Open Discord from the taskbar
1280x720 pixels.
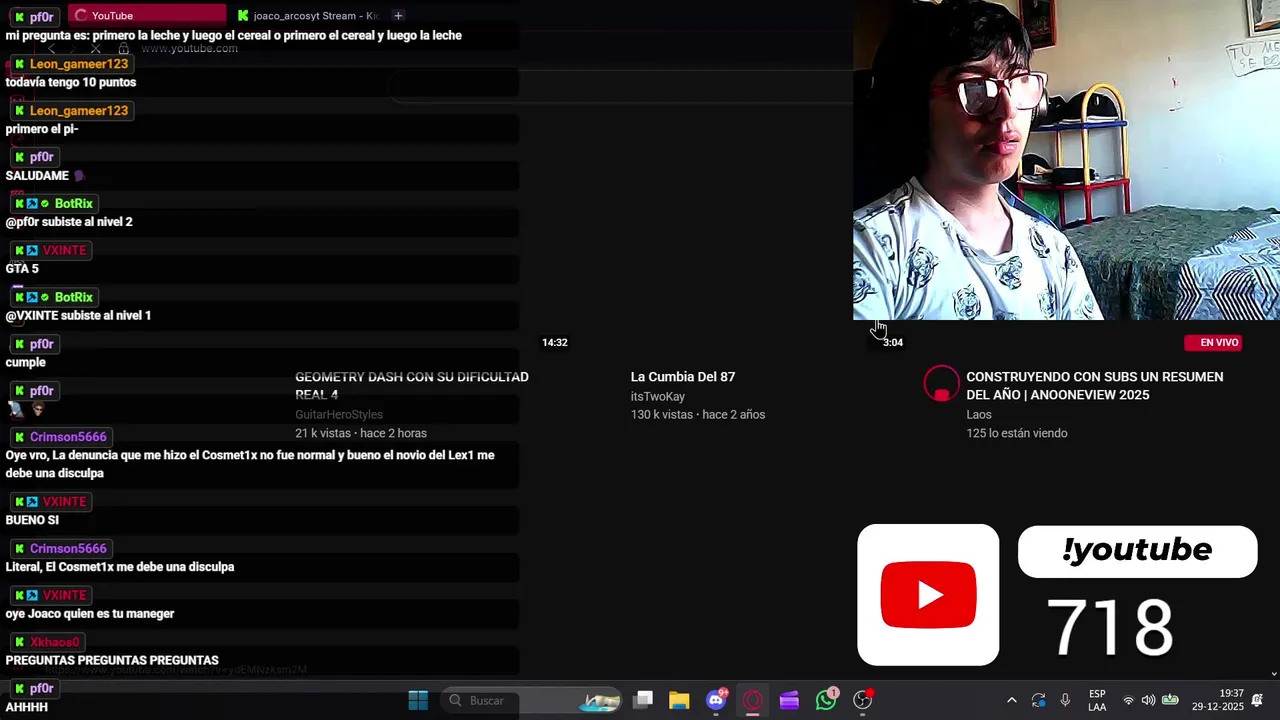tap(716, 700)
